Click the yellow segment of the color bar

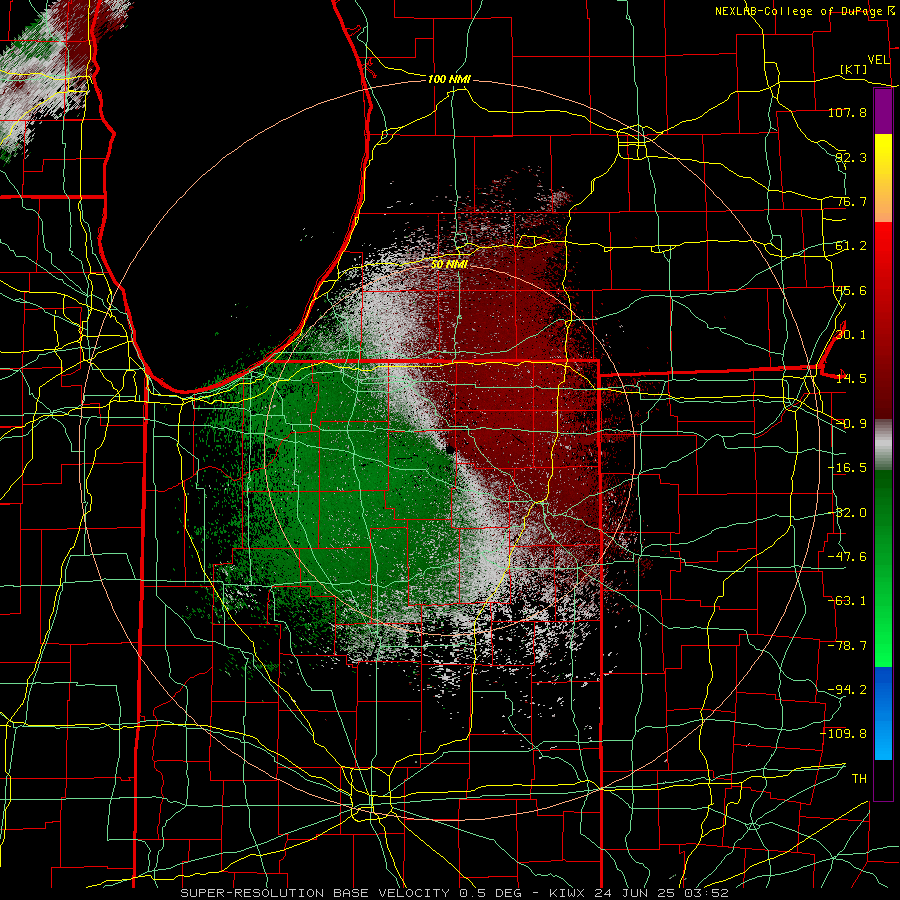[x=883, y=178]
